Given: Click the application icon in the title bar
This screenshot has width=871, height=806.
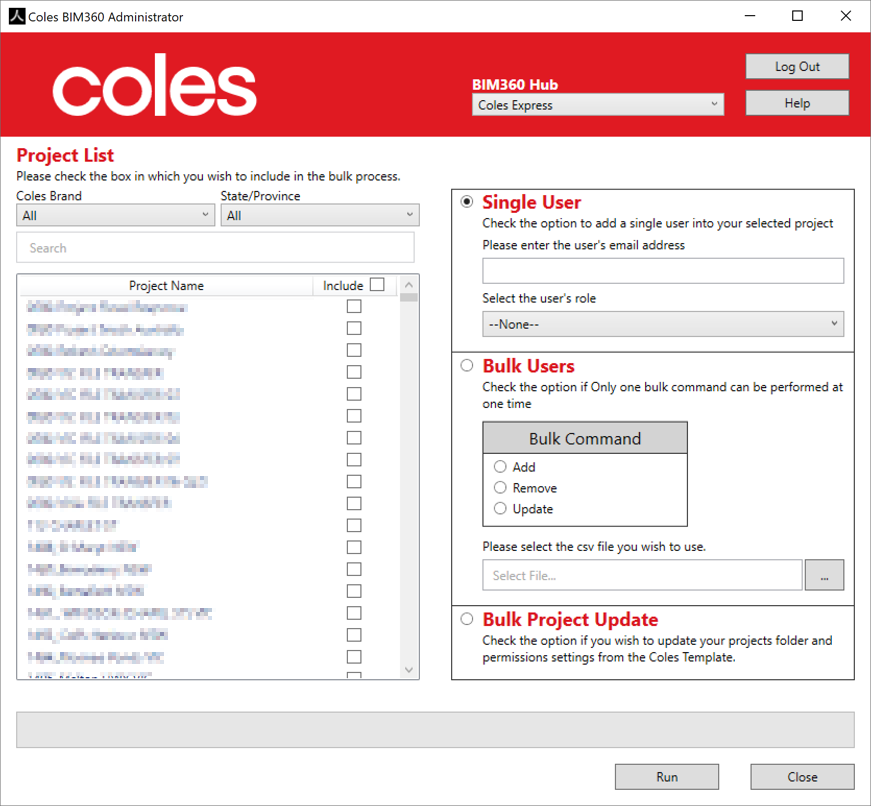Looking at the screenshot, I should [17, 17].
